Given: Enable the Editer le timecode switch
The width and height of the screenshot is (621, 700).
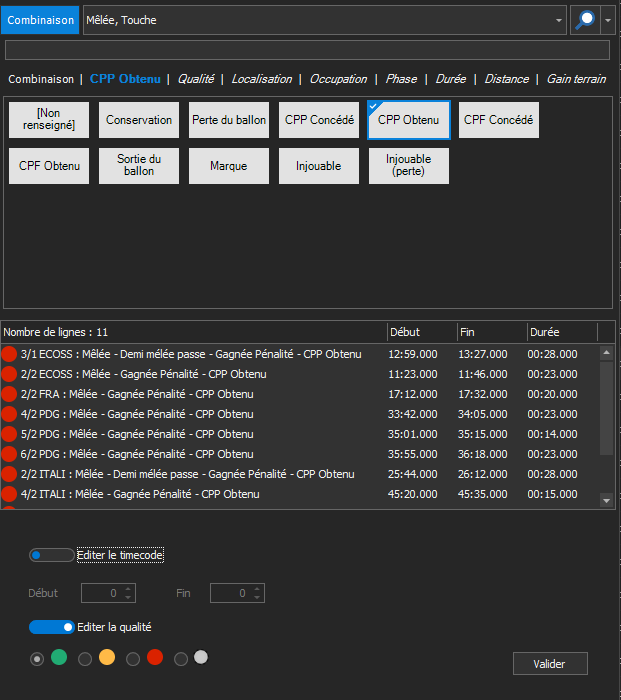Looking at the screenshot, I should pos(51,555).
